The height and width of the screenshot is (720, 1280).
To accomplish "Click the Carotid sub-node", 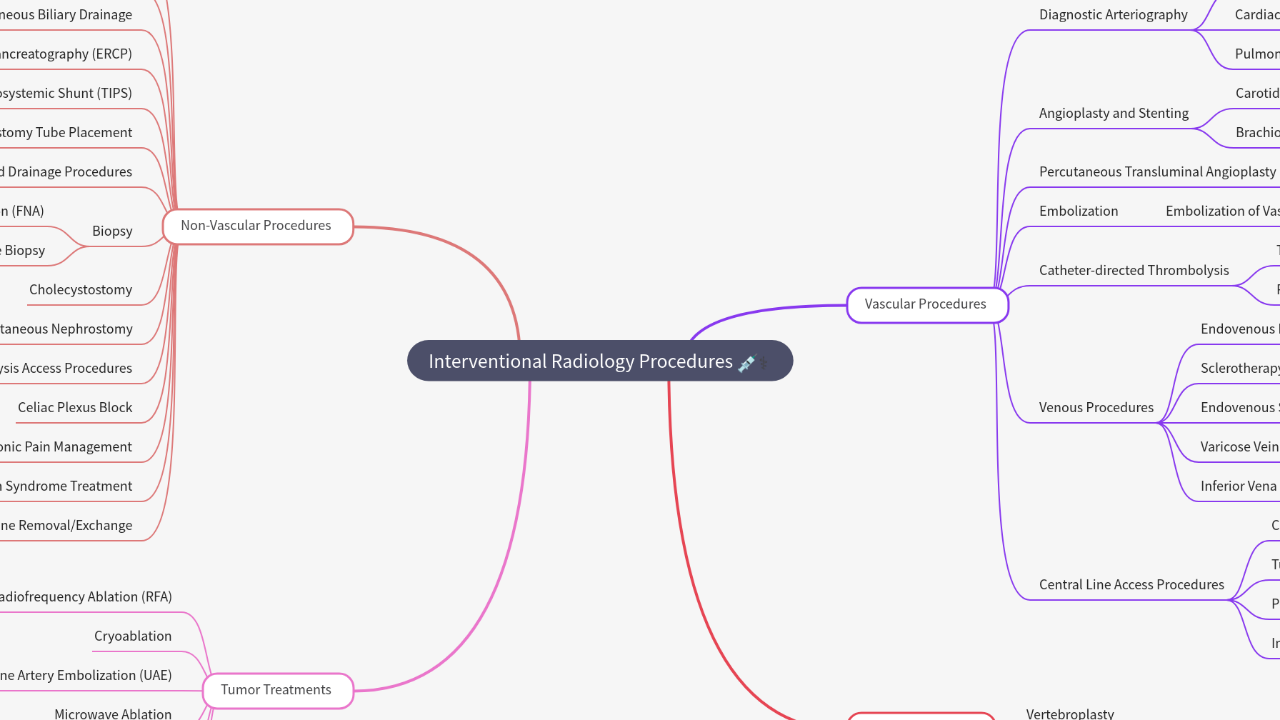I will [x=1257, y=93].
